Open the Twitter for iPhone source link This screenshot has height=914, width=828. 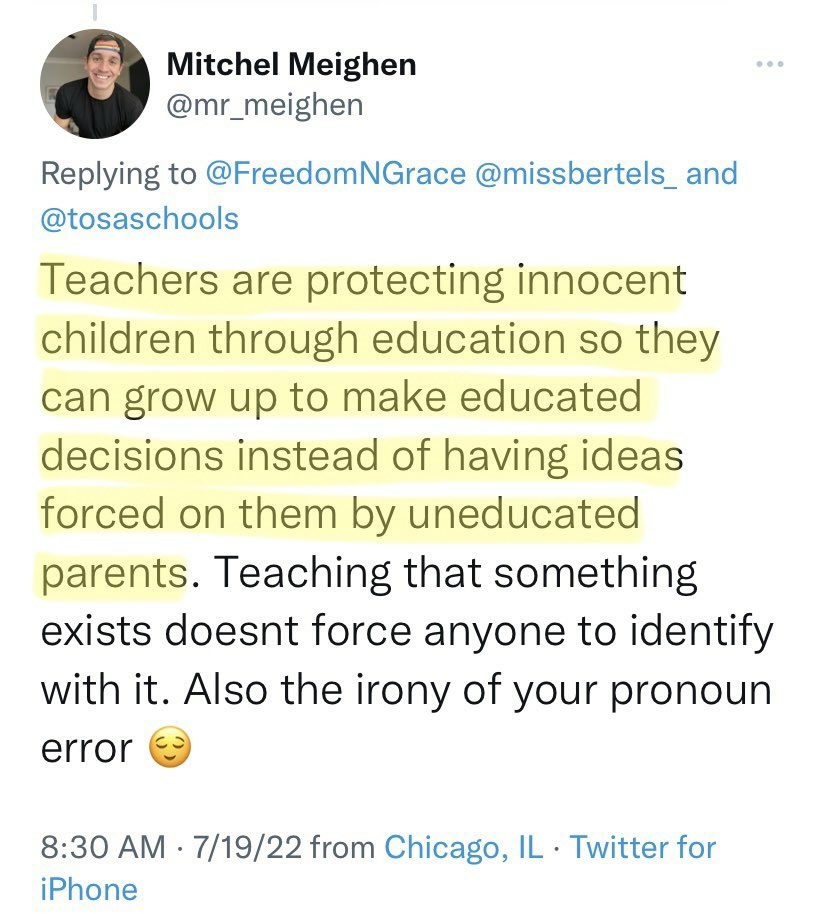pyautogui.click(x=643, y=848)
